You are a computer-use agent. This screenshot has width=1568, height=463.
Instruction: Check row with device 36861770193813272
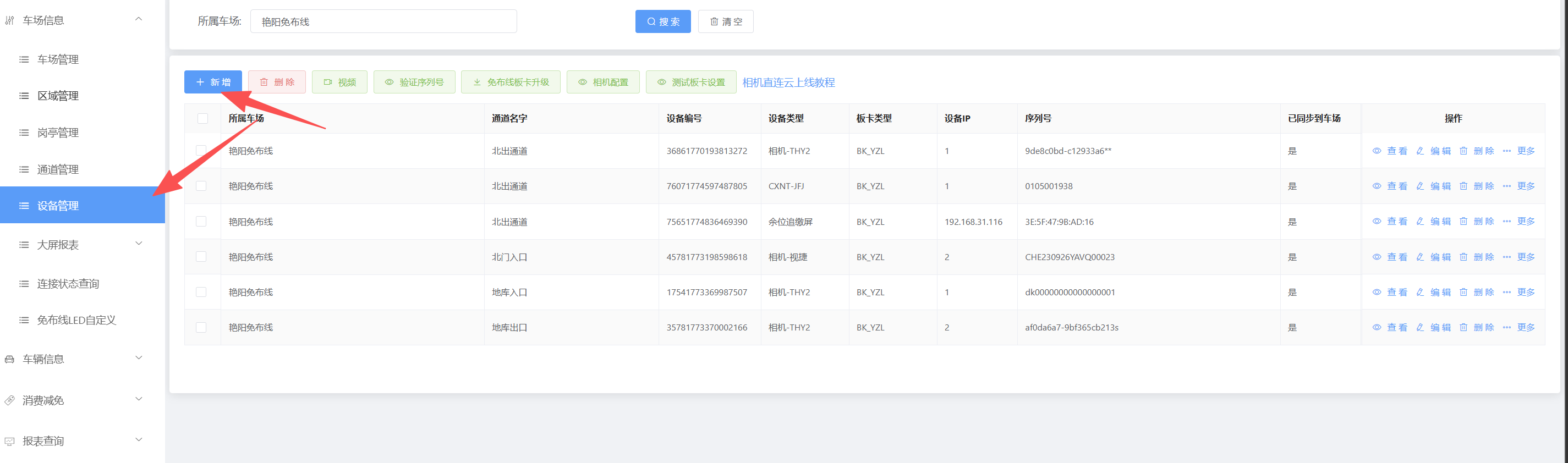tap(201, 150)
